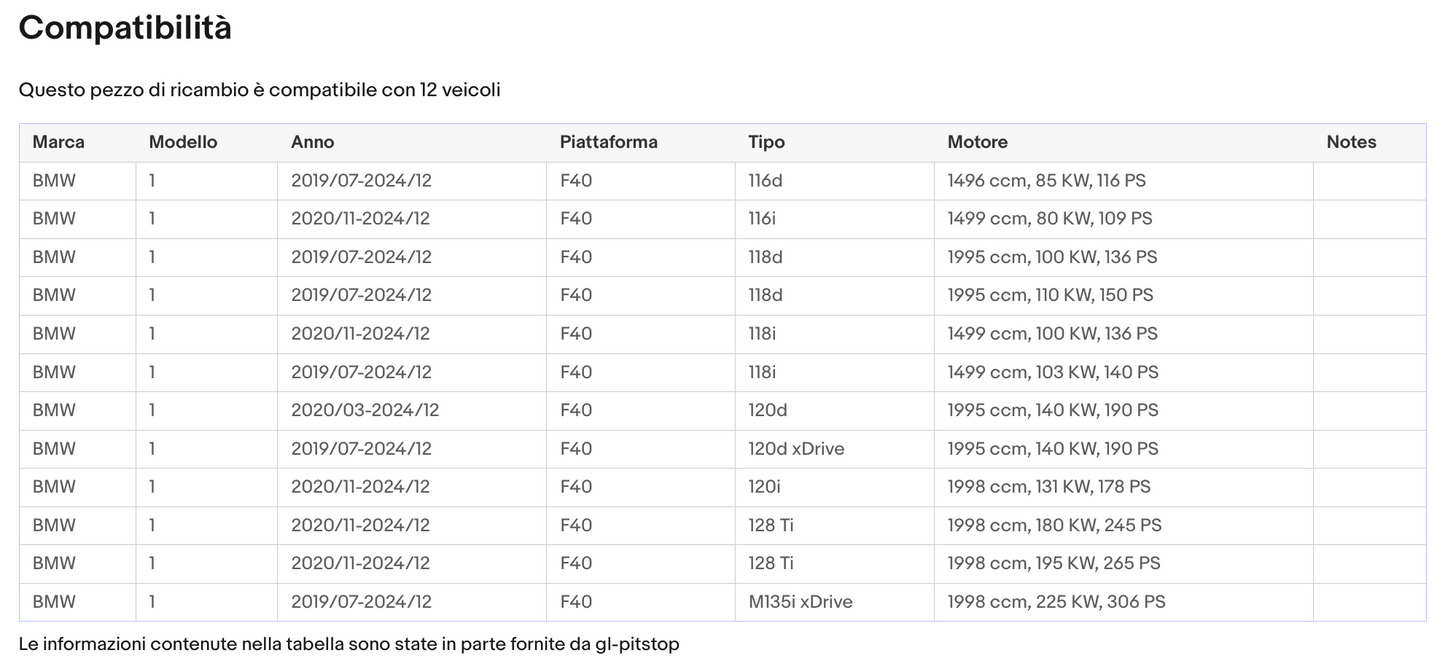Click engine 1499 ccm, 103 KW, 140 PS
The width and height of the screenshot is (1445, 669).
[x=1053, y=372]
